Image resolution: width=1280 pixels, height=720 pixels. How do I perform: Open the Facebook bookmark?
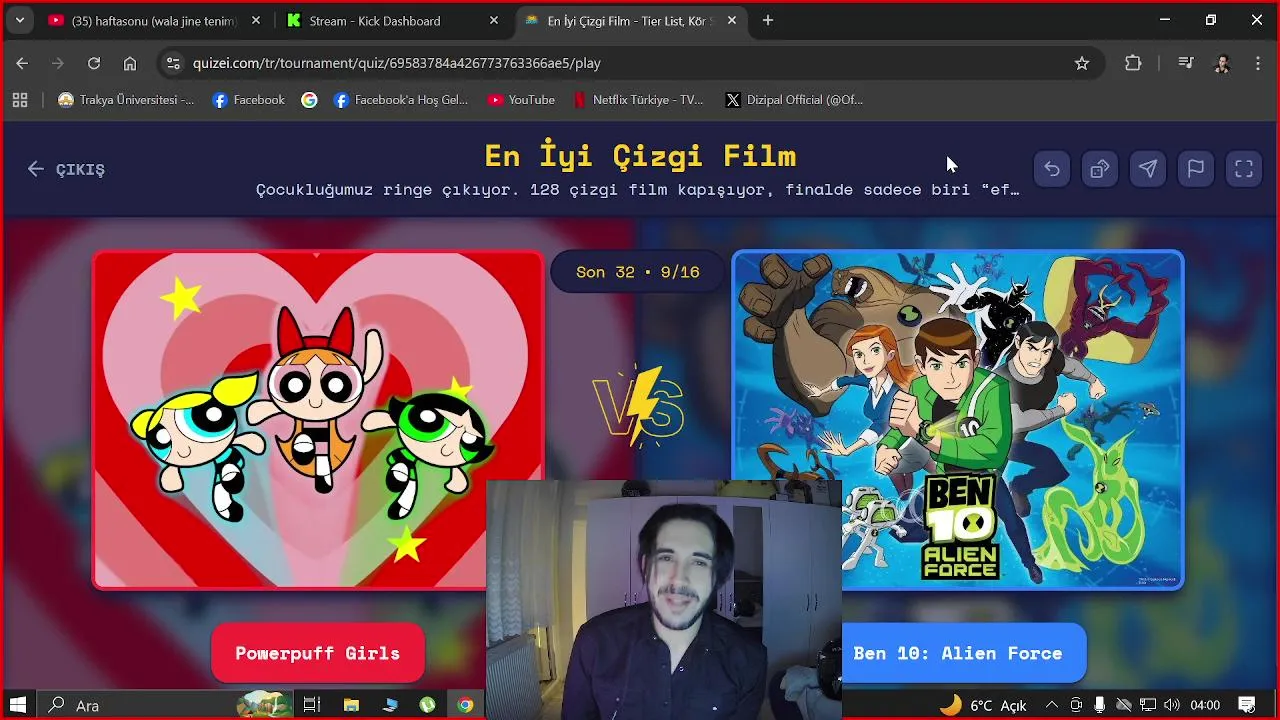(249, 100)
